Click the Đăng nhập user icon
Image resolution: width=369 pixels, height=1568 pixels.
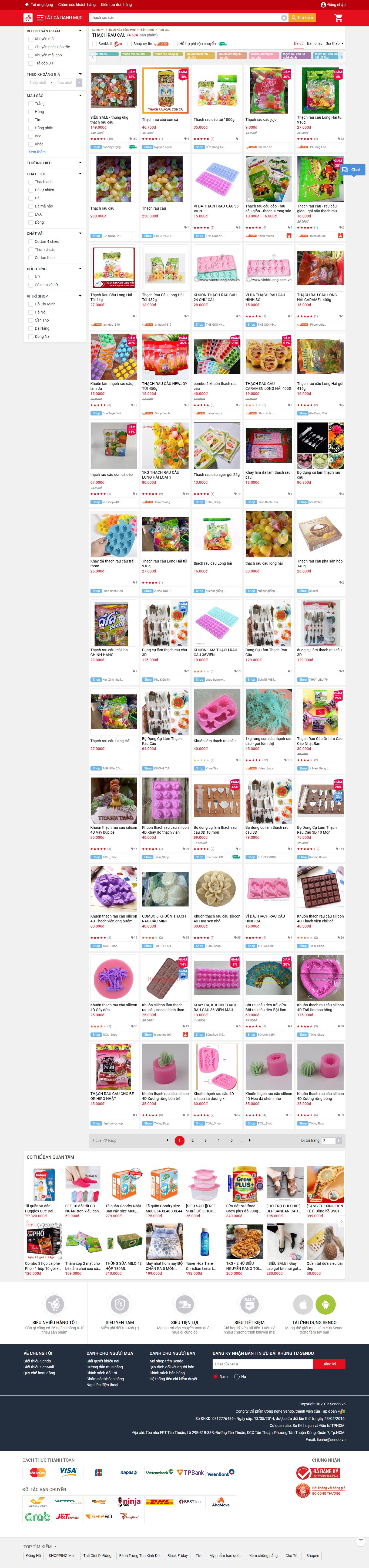323,4
